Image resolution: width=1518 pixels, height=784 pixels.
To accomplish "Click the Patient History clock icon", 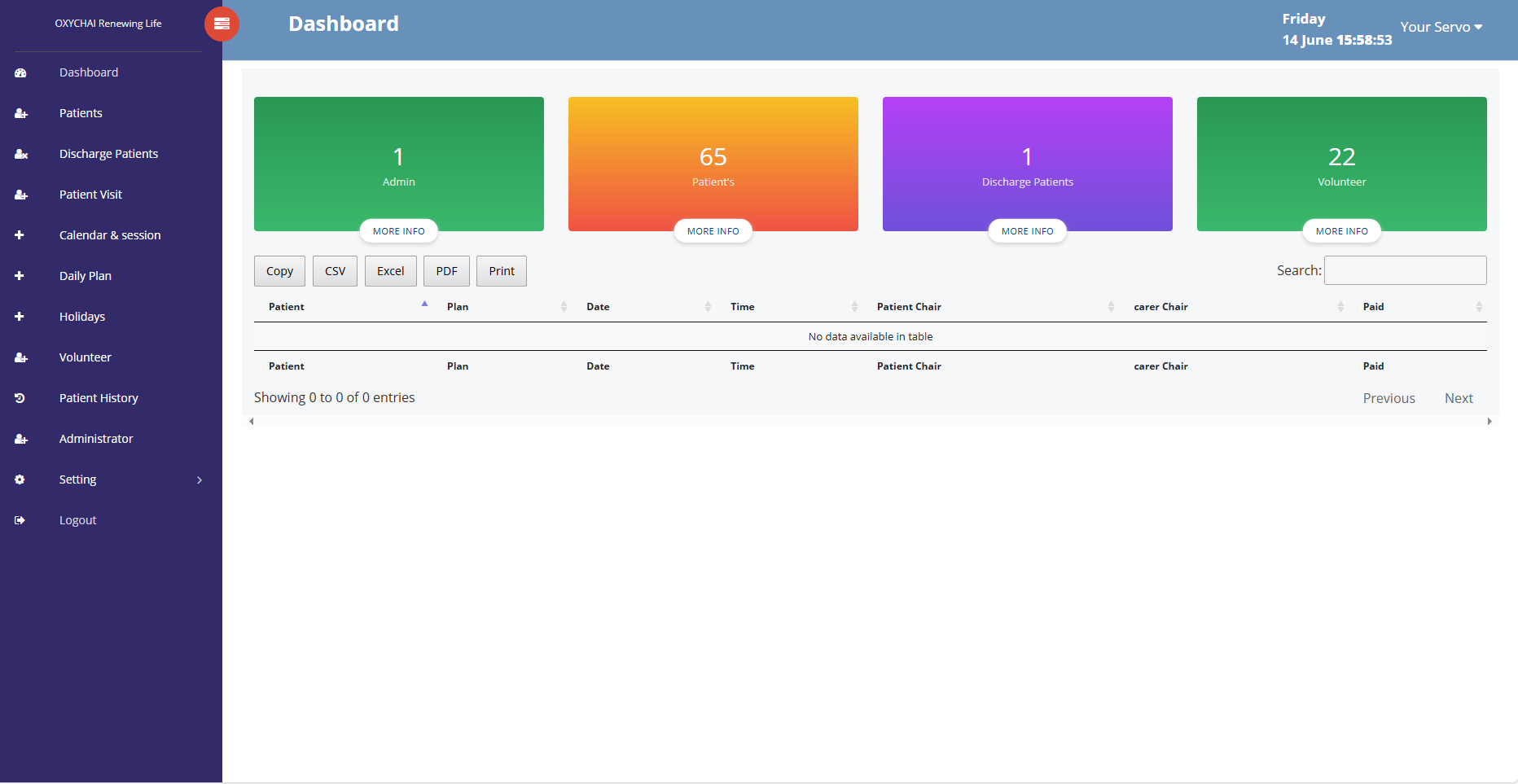I will point(20,398).
